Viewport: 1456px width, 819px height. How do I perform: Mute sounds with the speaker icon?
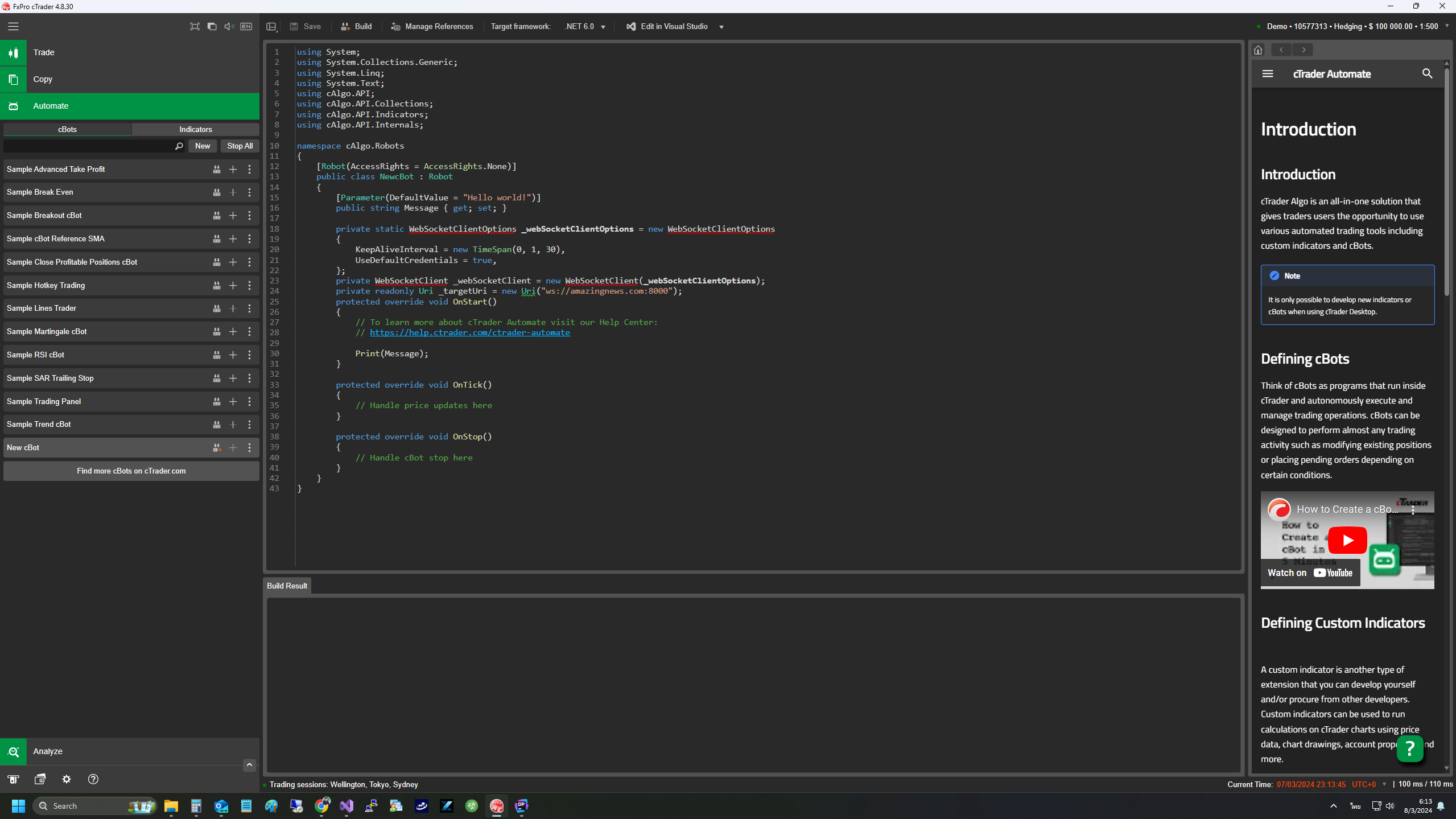coord(229,26)
